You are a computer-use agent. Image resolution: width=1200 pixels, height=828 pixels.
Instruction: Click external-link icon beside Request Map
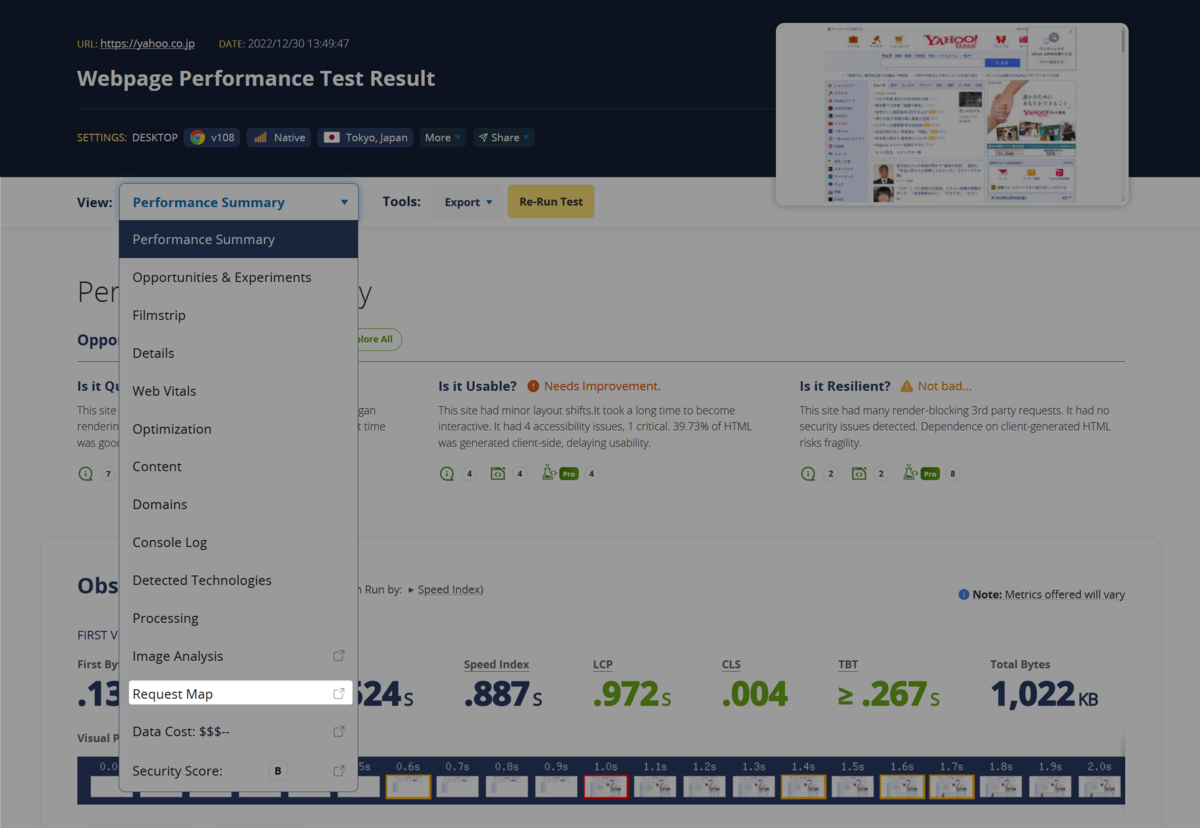pos(339,694)
